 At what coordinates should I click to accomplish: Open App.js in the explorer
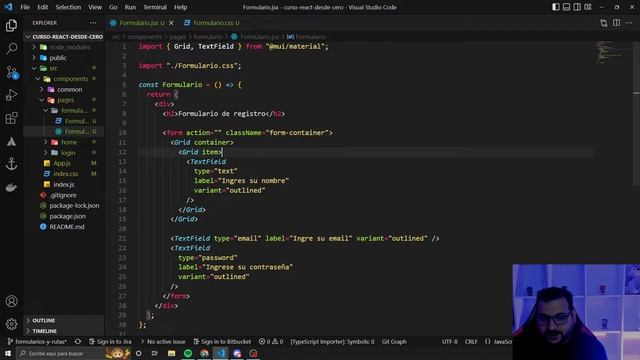[64, 163]
